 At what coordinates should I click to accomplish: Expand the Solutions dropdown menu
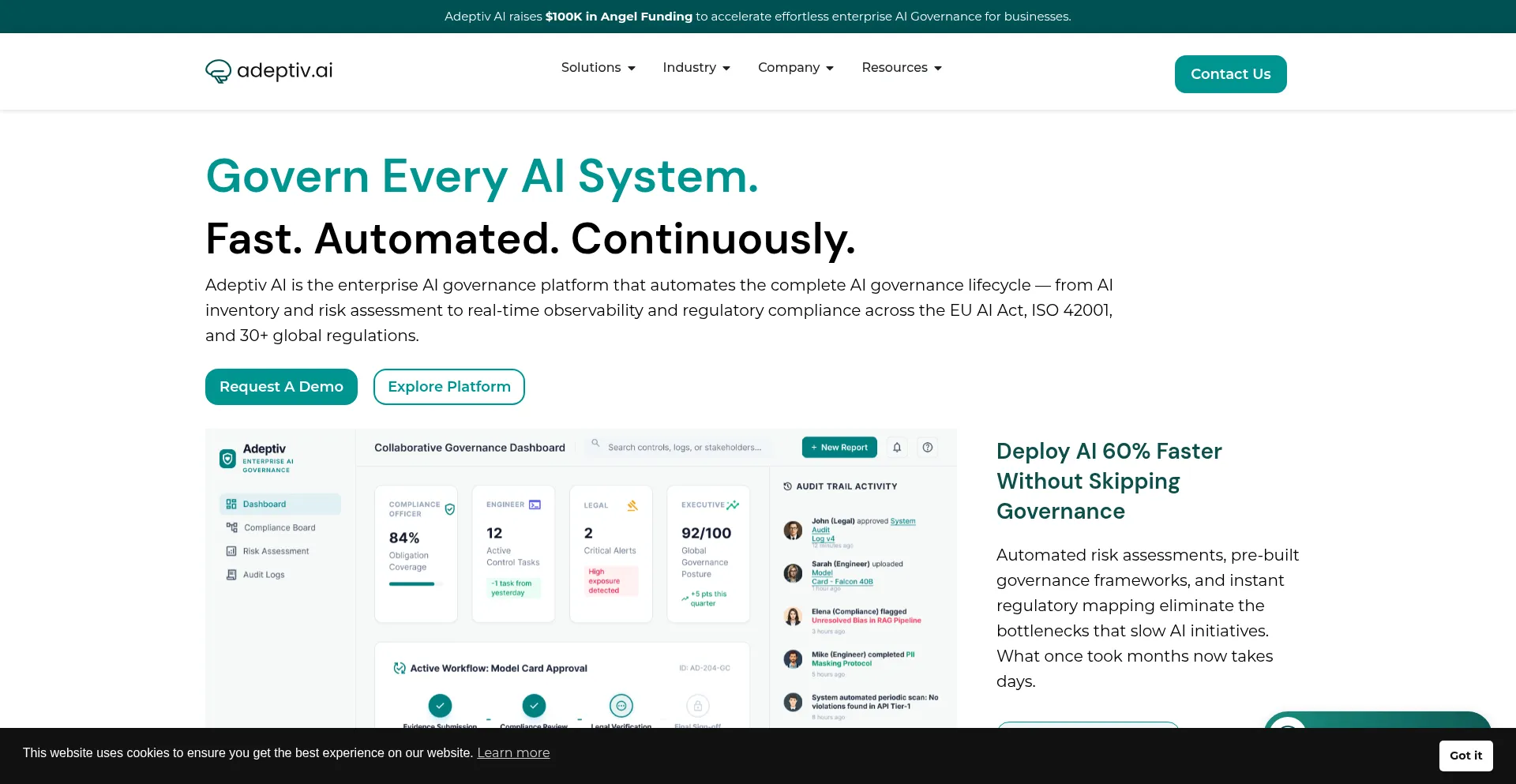click(x=598, y=68)
